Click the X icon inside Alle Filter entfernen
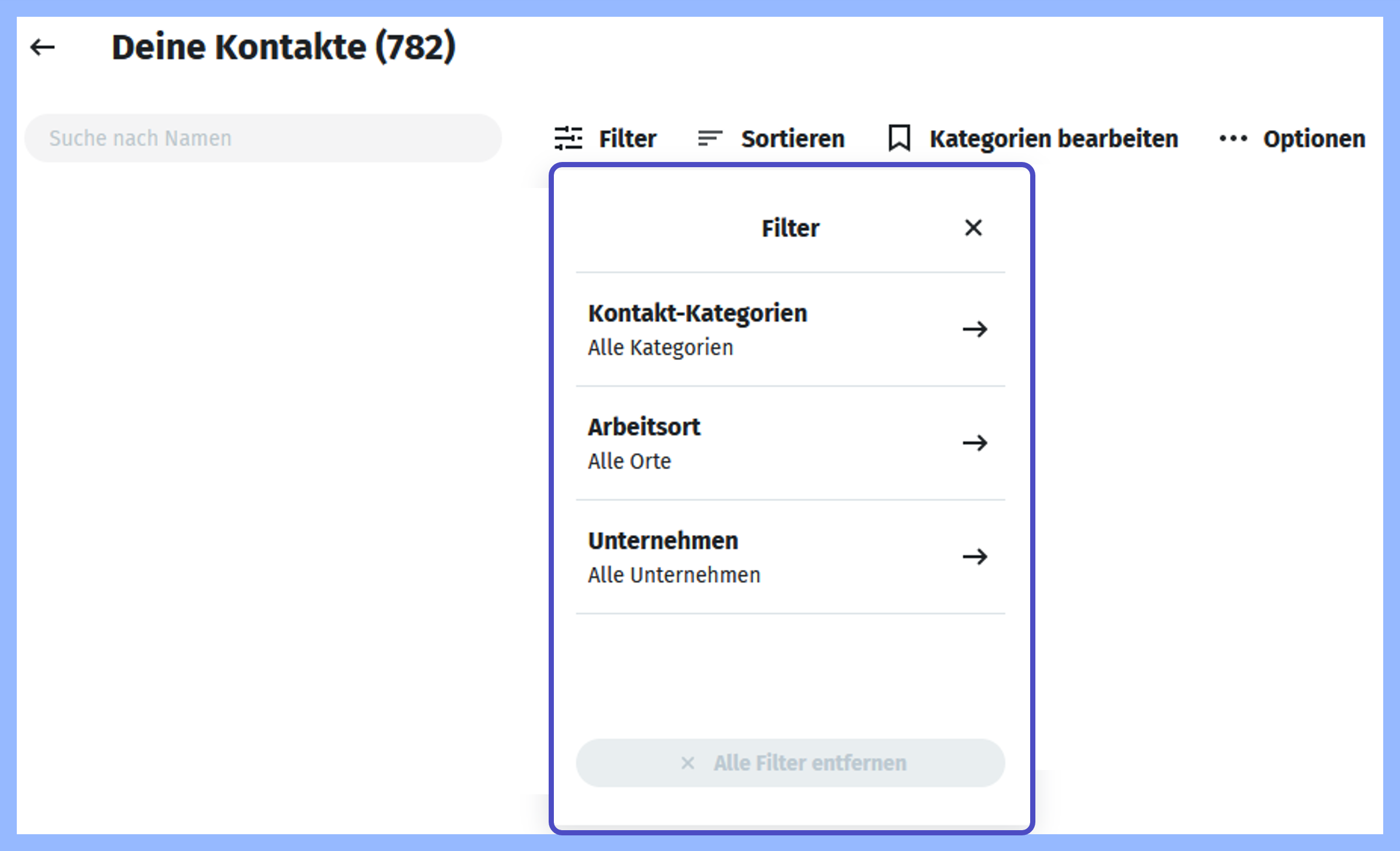The image size is (1400, 851). [688, 763]
